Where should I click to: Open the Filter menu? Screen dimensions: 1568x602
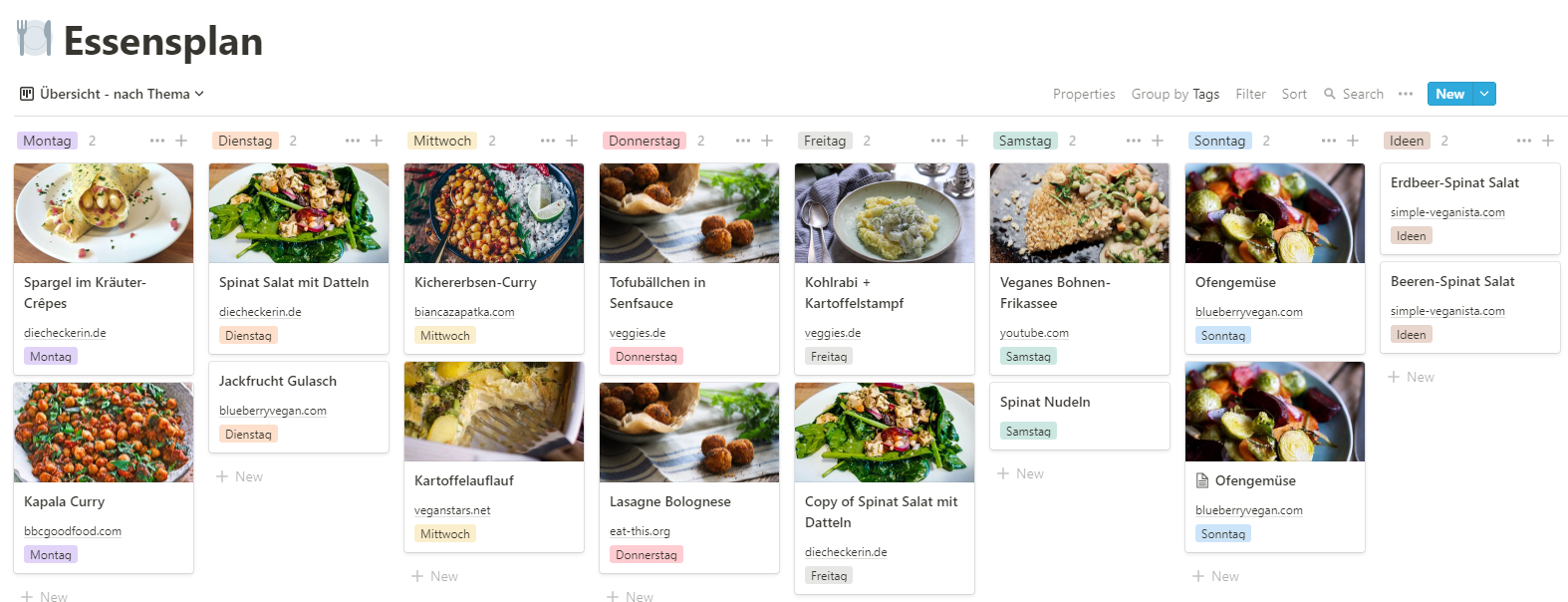click(1250, 94)
